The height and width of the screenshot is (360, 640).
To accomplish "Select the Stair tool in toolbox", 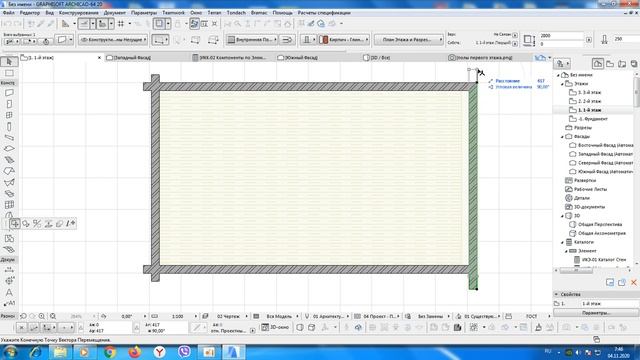I will coord(9,160).
